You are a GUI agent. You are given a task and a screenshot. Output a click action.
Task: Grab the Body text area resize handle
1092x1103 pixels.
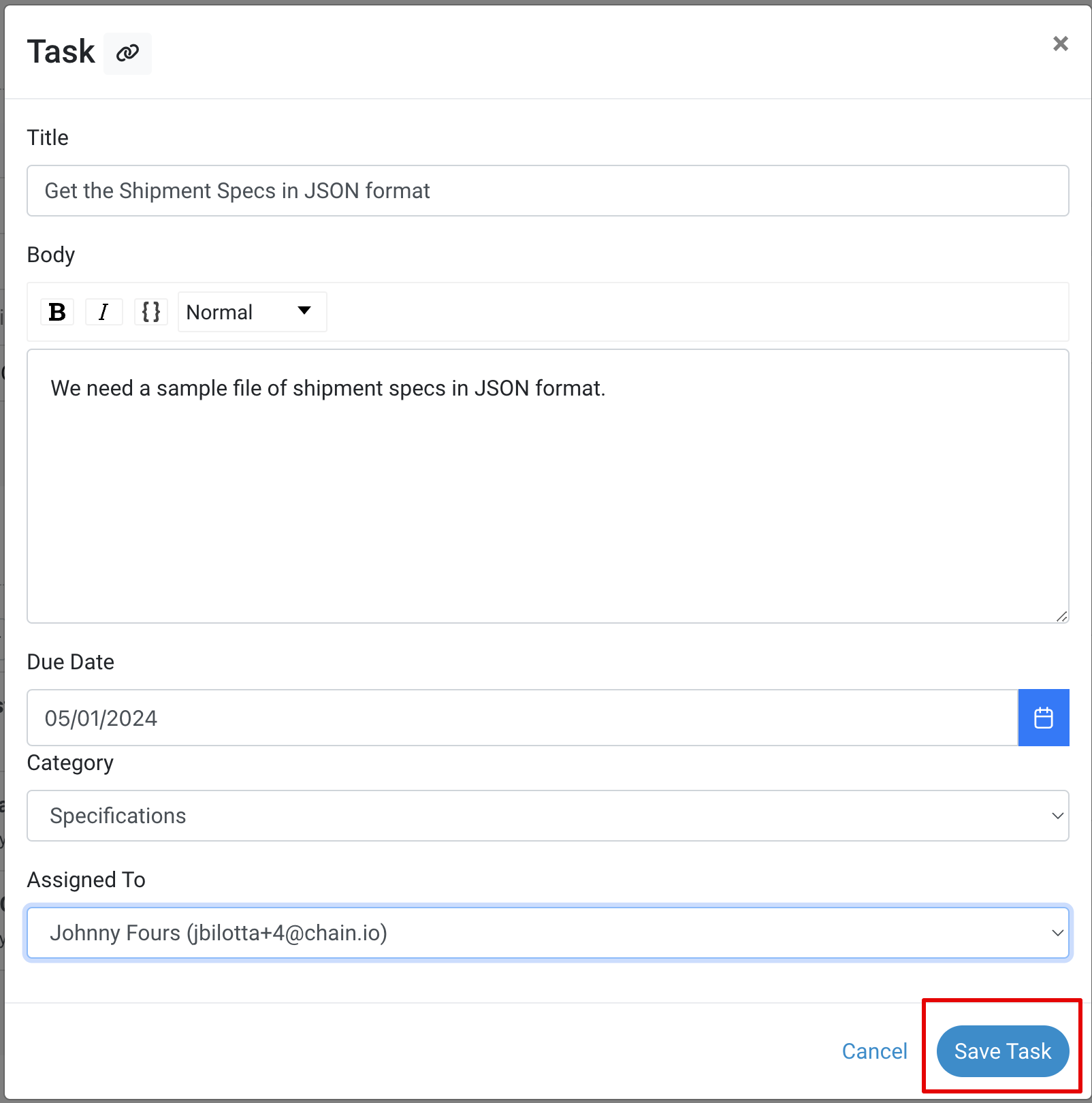(x=1062, y=616)
